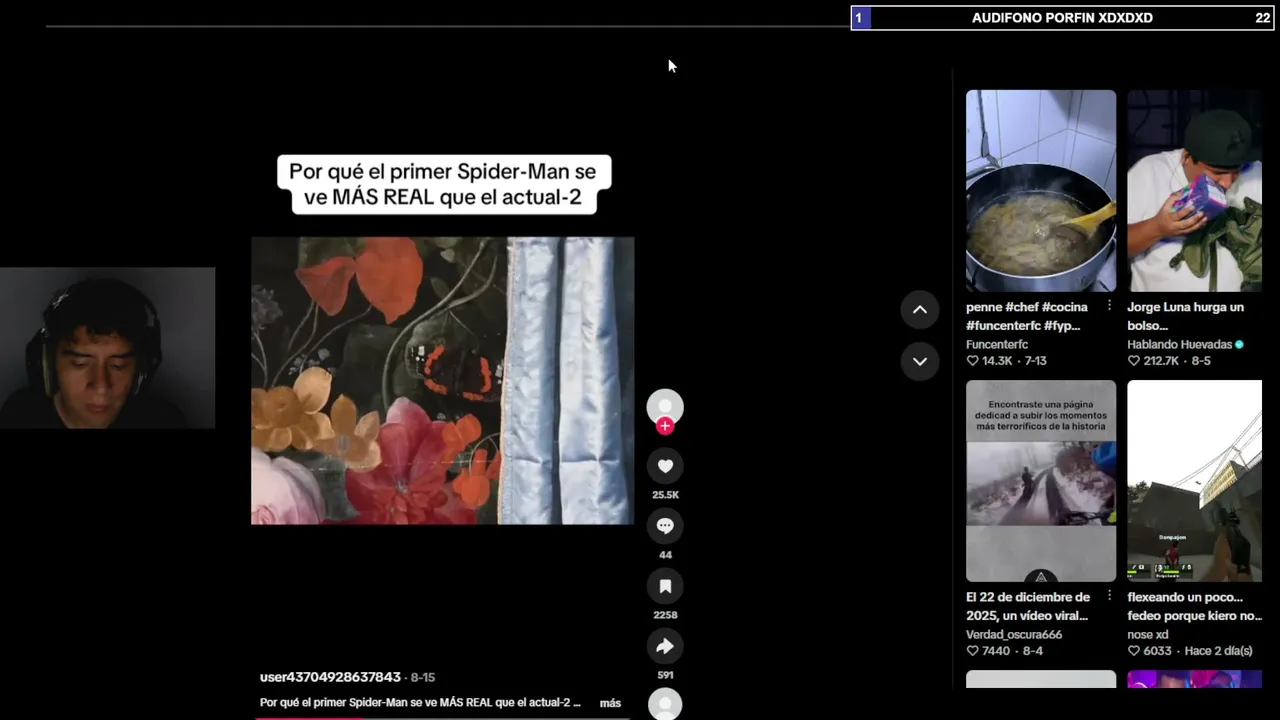Follow the creator via the red plus badge

(665, 426)
